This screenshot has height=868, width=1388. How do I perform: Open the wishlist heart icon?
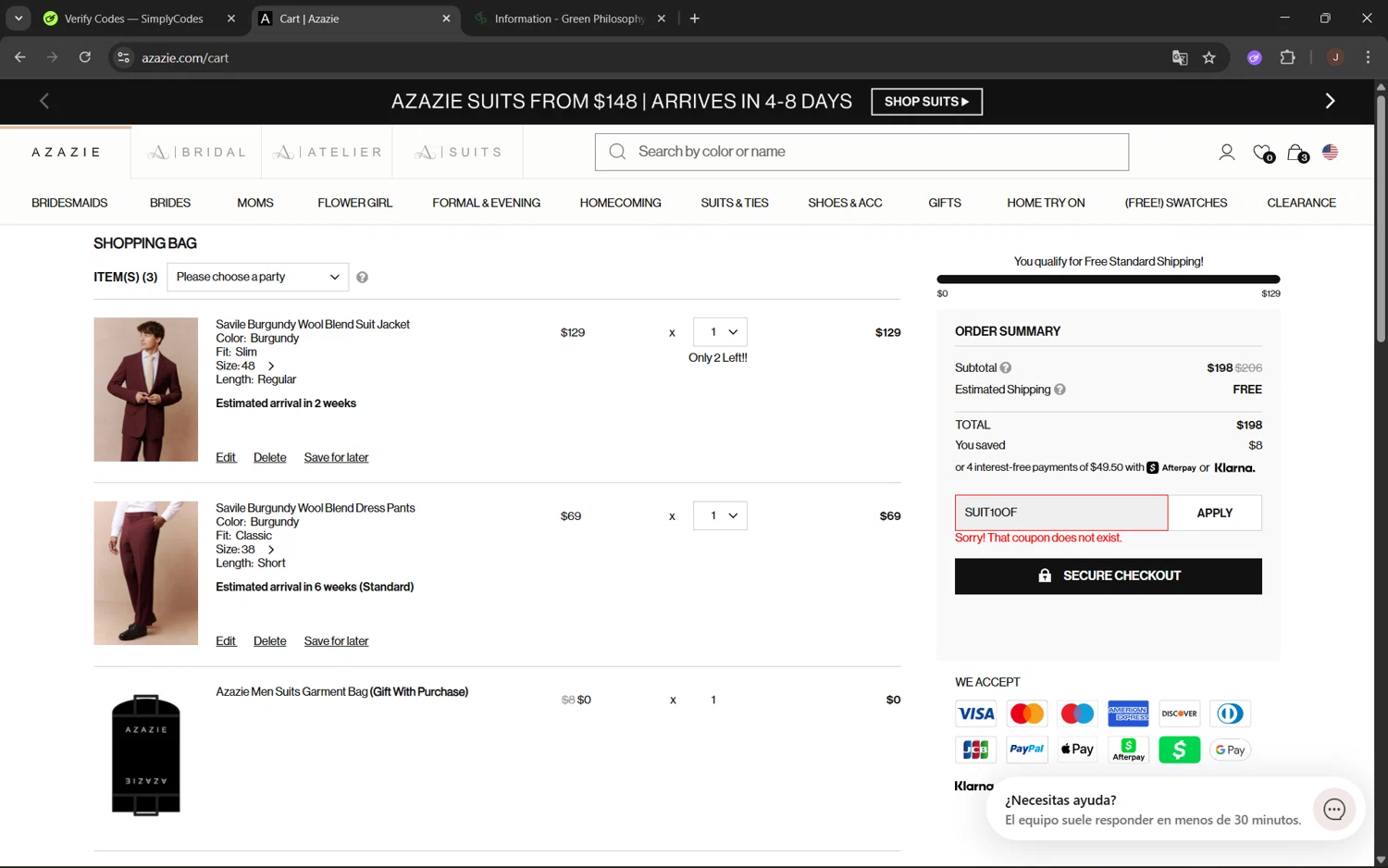[x=1262, y=153]
